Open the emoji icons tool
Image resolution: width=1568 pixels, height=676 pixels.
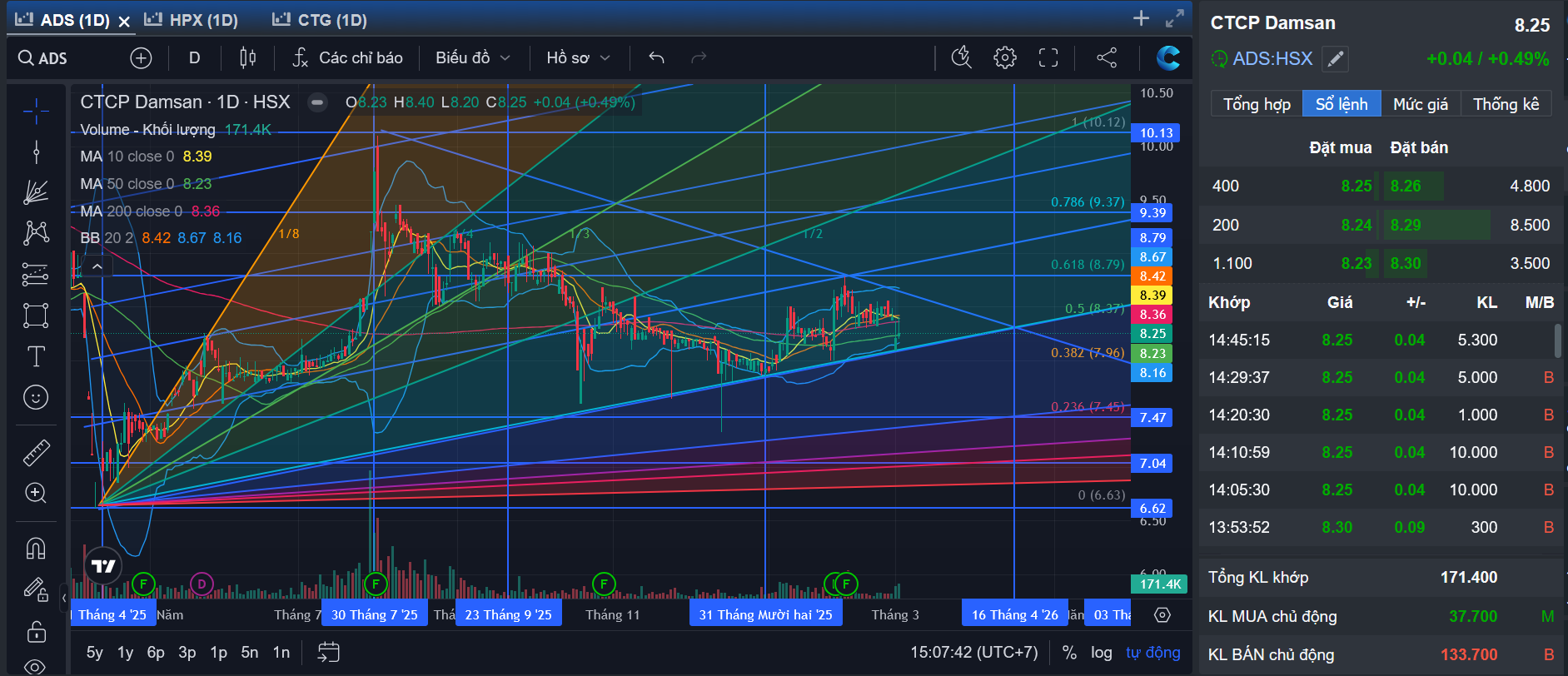click(x=36, y=397)
